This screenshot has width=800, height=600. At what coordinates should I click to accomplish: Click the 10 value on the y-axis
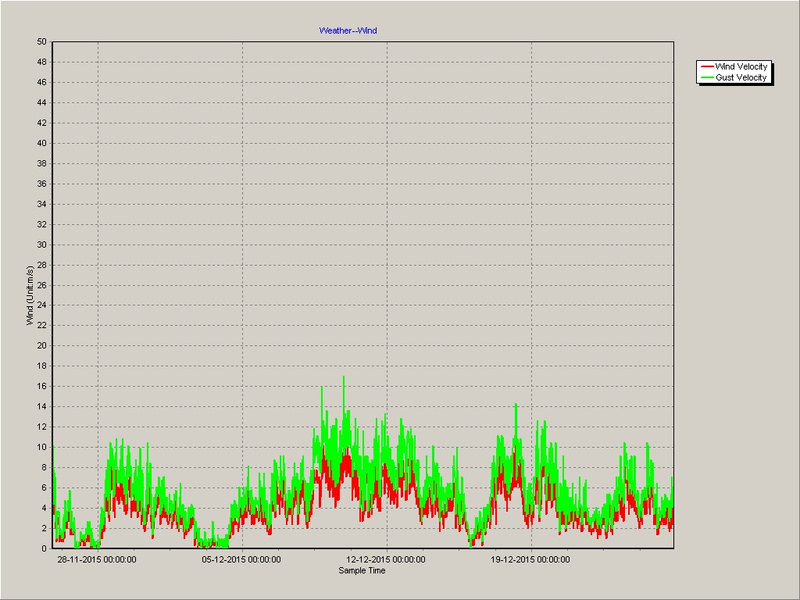click(41, 447)
